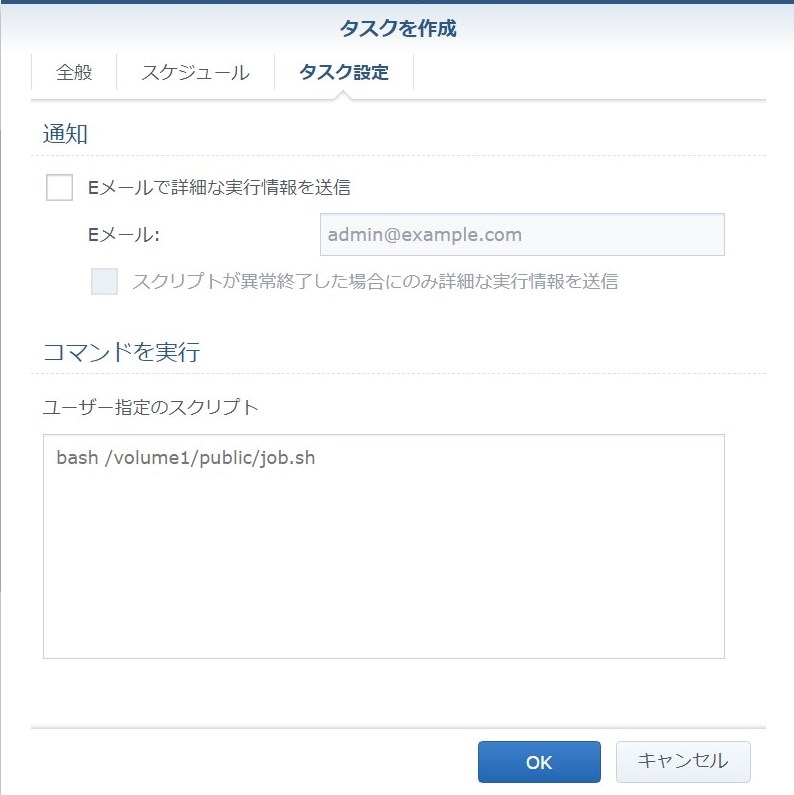Open the スケジュール tab
The height and width of the screenshot is (795, 794).
195,73
